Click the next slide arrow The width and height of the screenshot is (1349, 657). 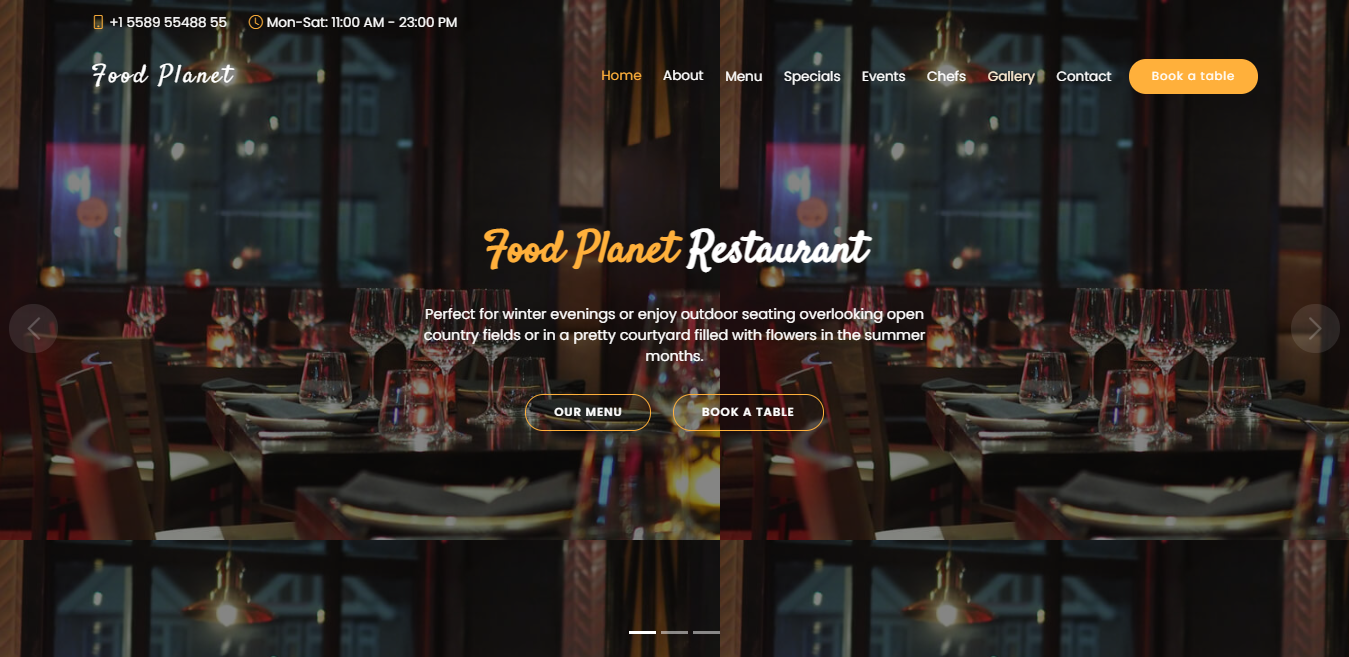tap(1315, 328)
